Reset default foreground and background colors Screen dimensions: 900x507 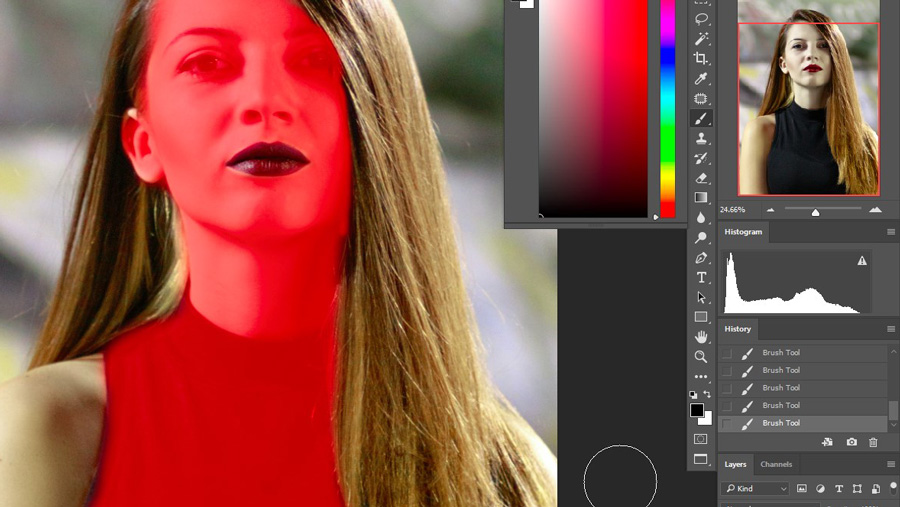[x=693, y=394]
